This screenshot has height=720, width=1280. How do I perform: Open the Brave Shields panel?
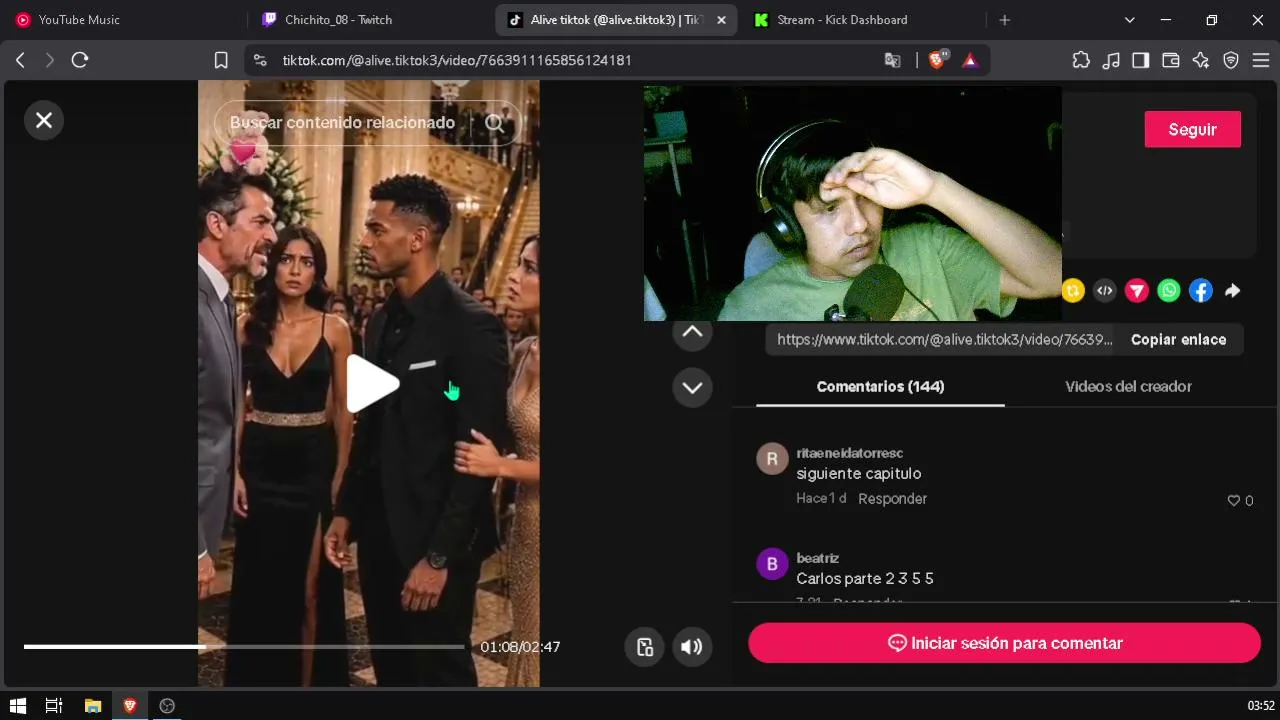[x=938, y=60]
